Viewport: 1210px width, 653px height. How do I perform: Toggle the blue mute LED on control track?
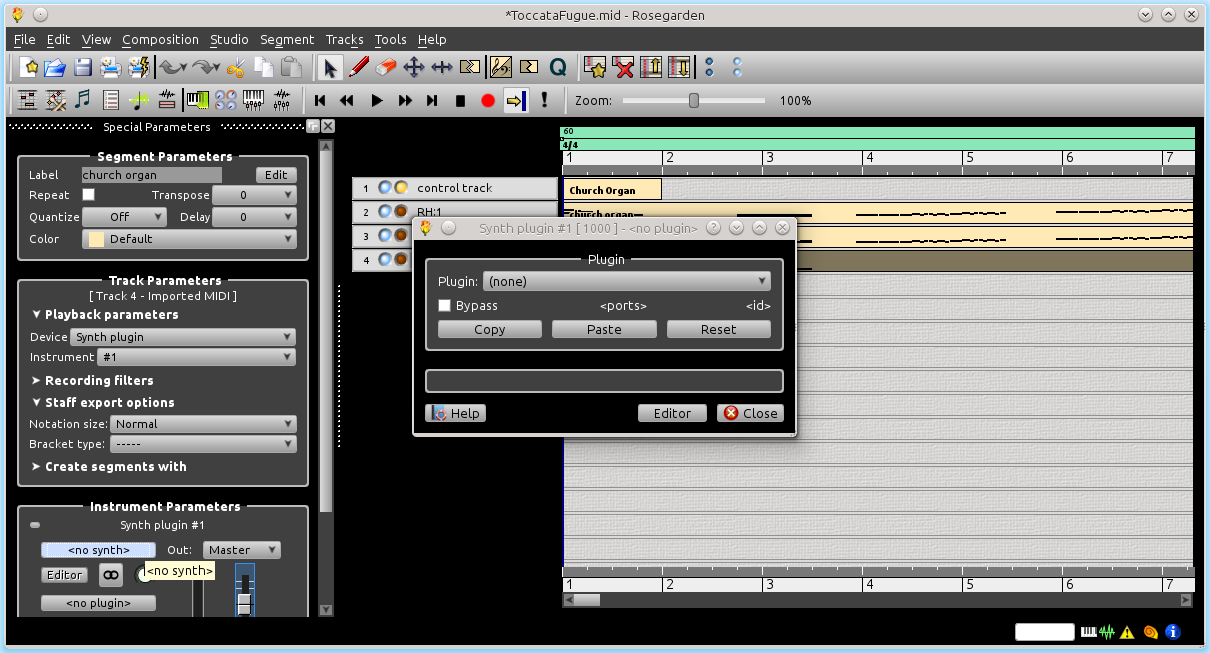pos(385,188)
